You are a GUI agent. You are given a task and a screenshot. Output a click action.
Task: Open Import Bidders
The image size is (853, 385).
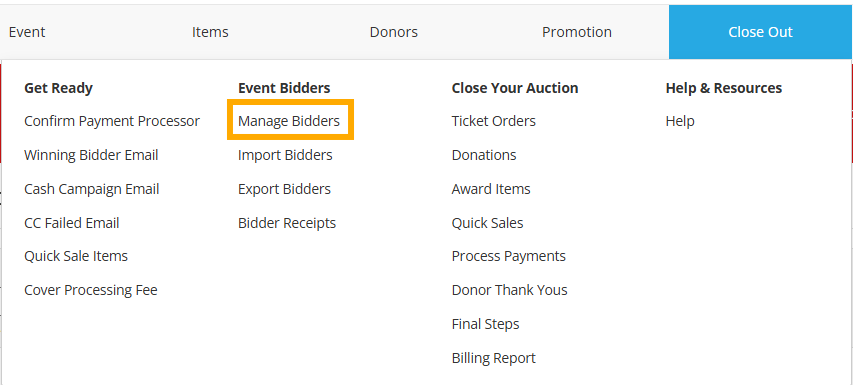[285, 155]
